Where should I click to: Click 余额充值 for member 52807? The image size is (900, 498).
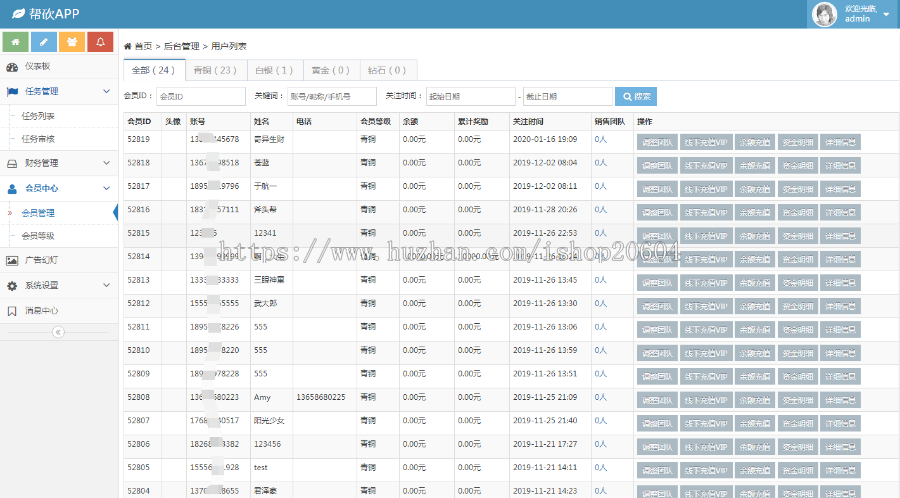point(755,423)
